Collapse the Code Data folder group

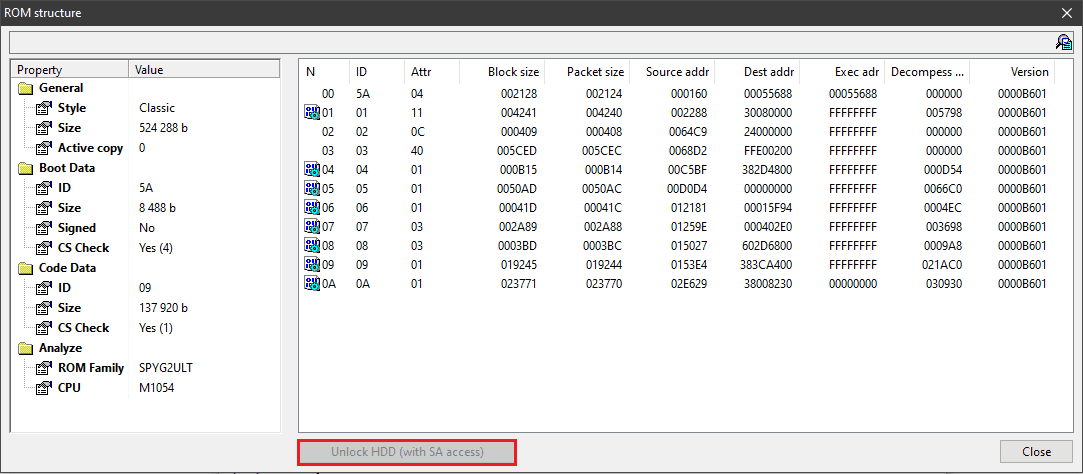(25, 268)
